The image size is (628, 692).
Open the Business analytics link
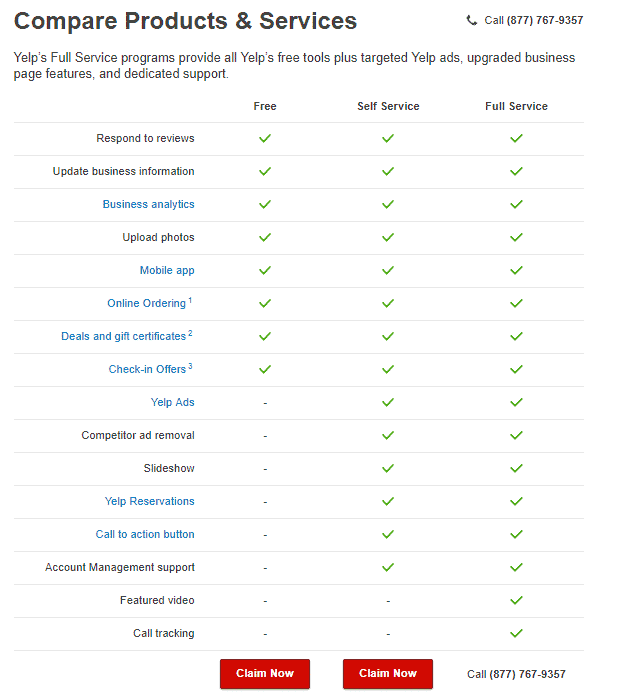pyautogui.click(x=148, y=204)
